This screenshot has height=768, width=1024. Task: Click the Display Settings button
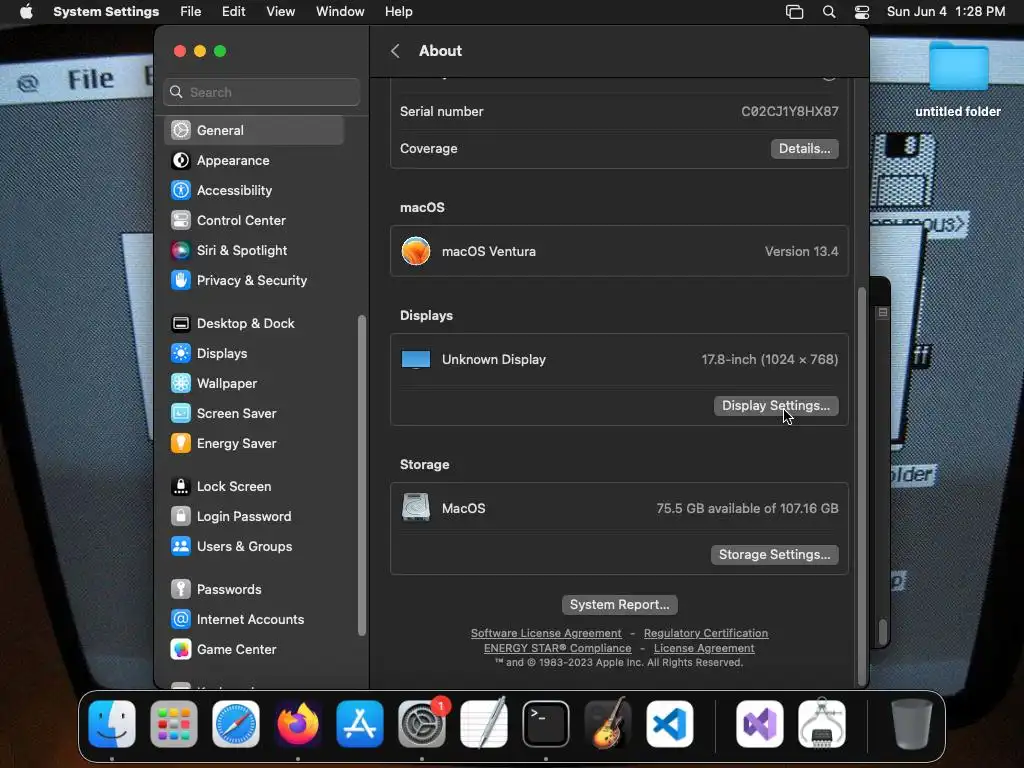pyautogui.click(x=776, y=406)
